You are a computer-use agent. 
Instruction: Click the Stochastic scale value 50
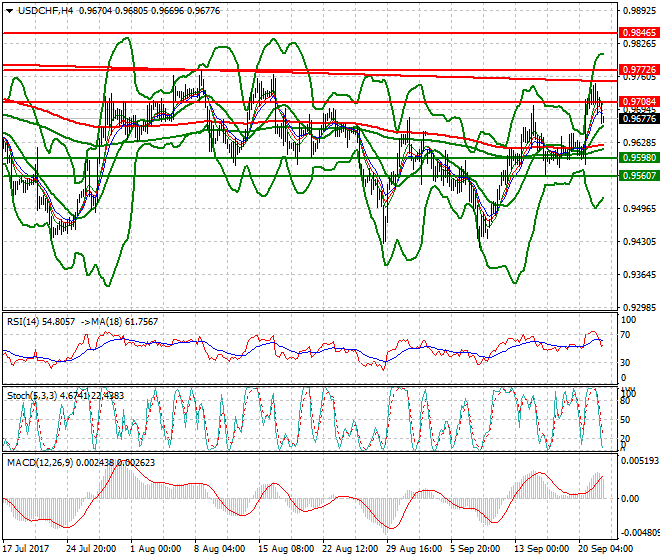[x=625, y=420]
